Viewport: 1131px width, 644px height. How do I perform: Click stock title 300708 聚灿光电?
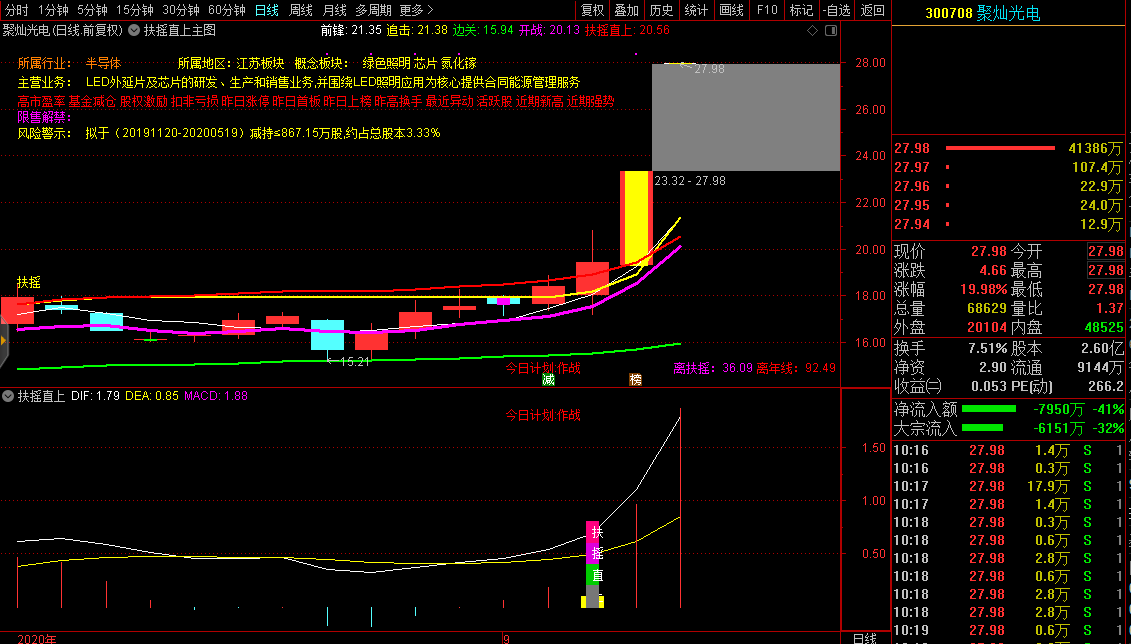(982, 13)
